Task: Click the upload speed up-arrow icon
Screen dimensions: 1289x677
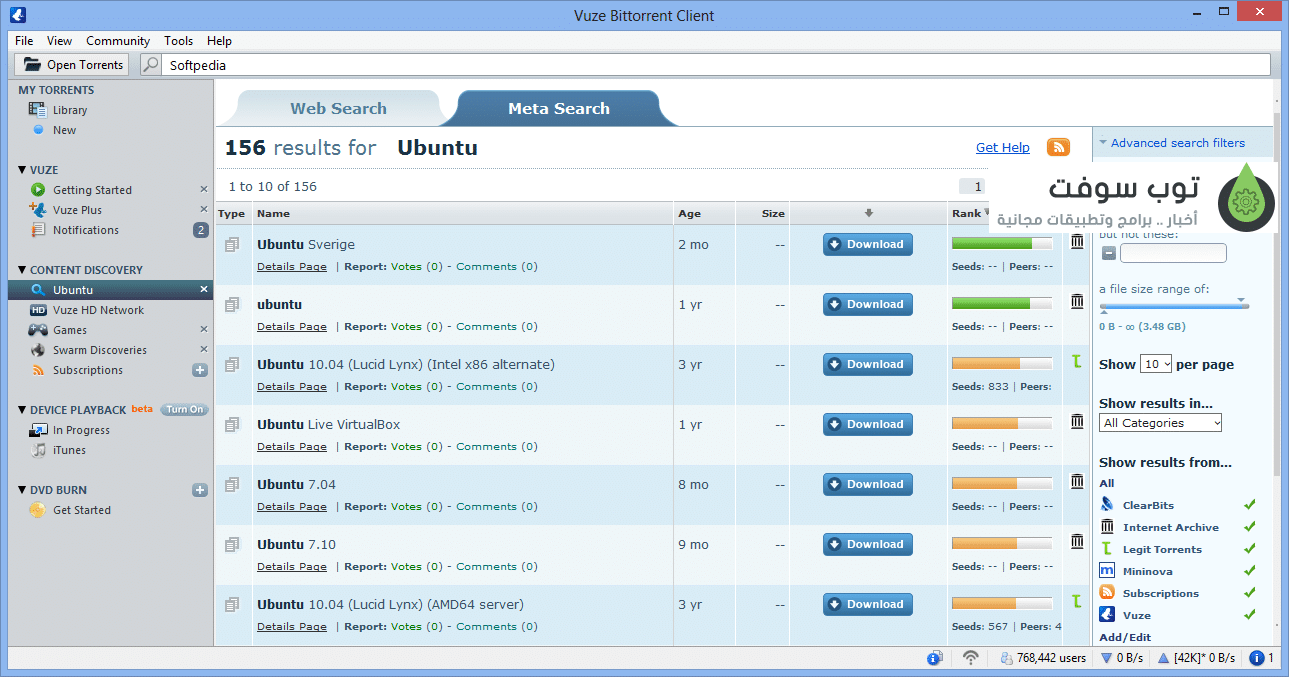Action: (1163, 658)
